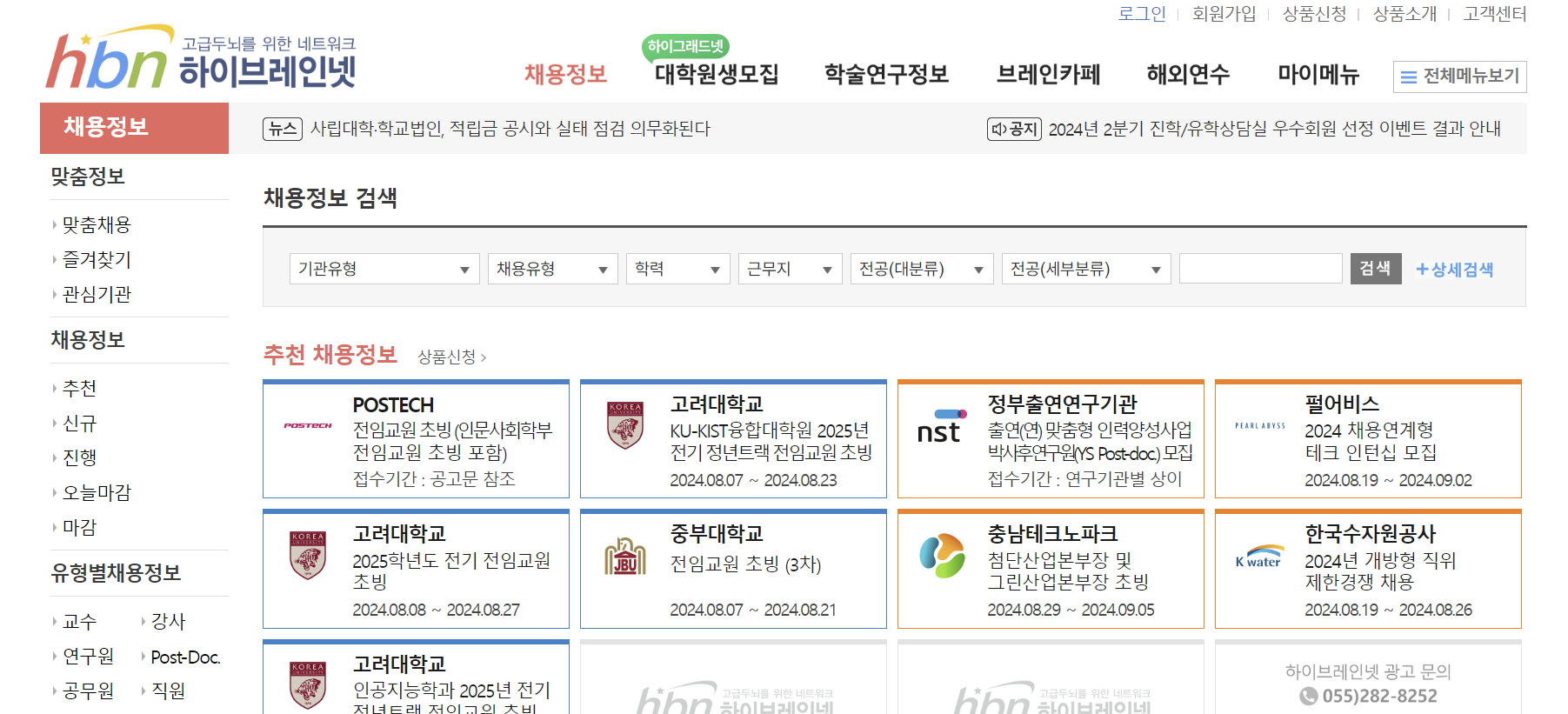Click the nst logo in 정부출연연구기관 card
Screen dimensions: 1568x714
pyautogui.click(x=942, y=426)
